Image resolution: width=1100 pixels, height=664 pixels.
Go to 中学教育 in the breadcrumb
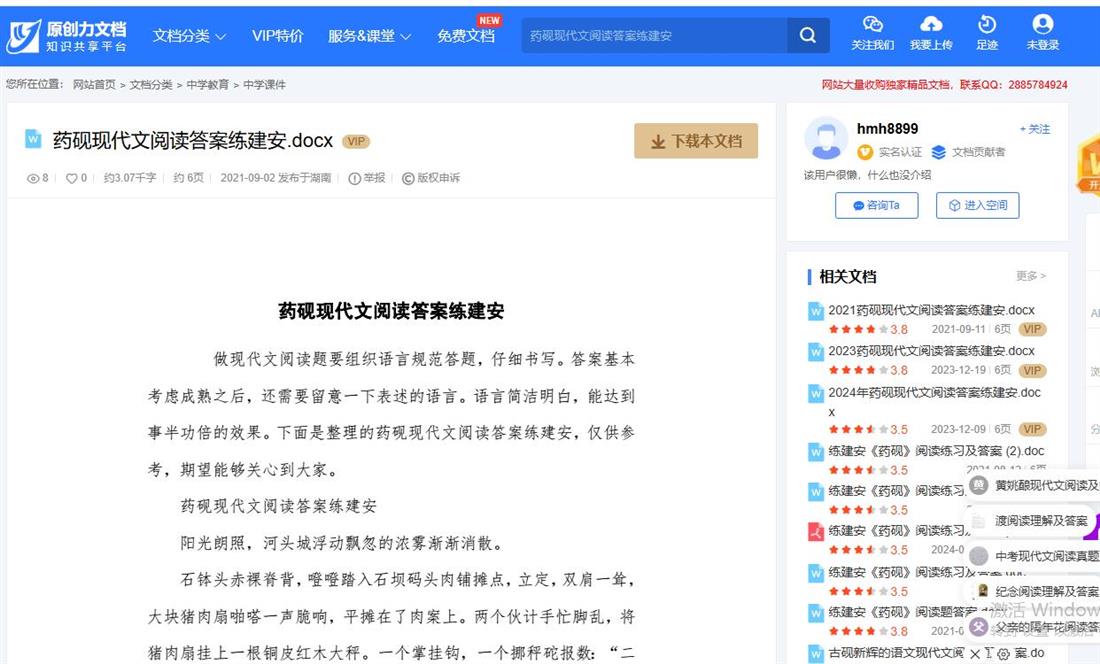click(208, 85)
